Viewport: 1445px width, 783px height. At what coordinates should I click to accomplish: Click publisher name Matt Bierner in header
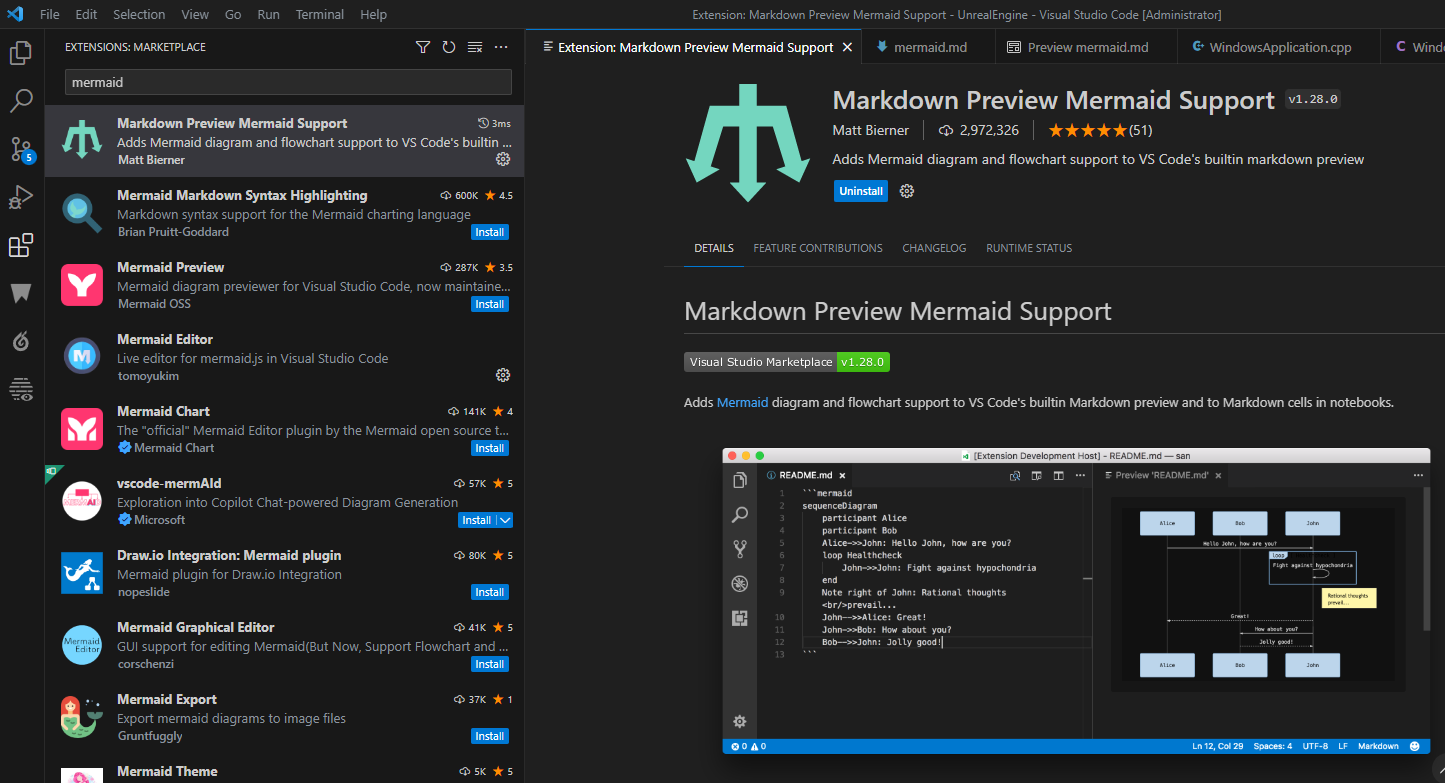click(x=871, y=130)
